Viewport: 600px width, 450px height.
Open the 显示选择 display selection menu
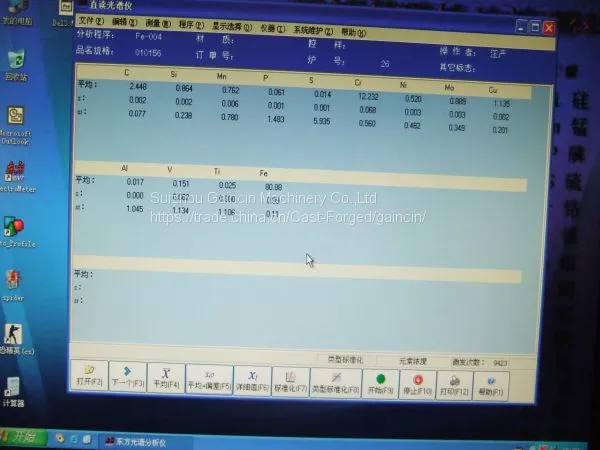coord(232,27)
